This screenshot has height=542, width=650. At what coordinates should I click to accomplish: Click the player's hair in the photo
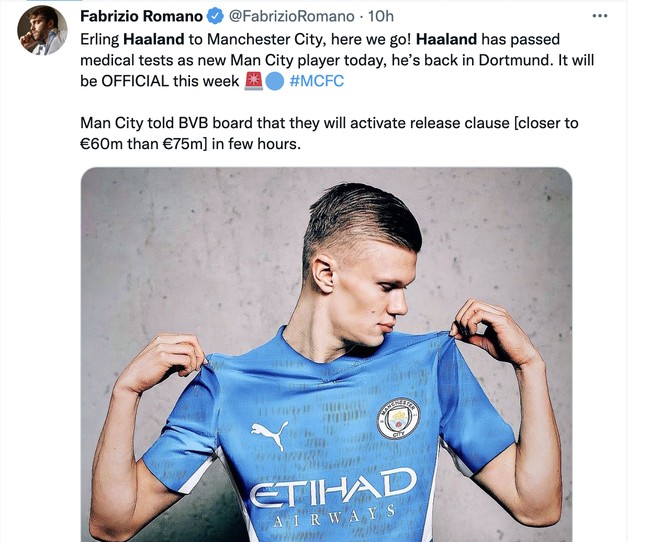362,215
